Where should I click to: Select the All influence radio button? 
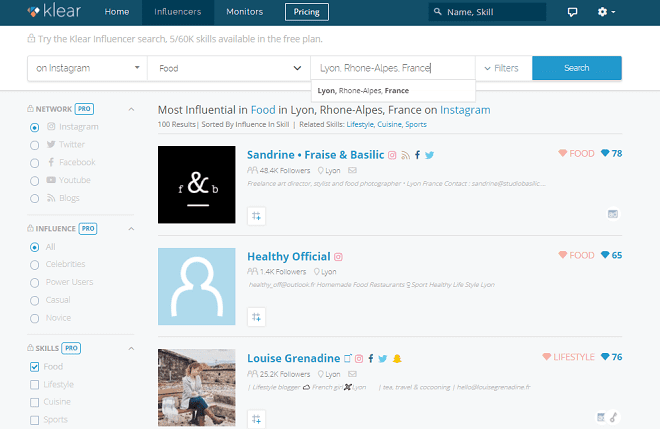pyautogui.click(x=35, y=247)
